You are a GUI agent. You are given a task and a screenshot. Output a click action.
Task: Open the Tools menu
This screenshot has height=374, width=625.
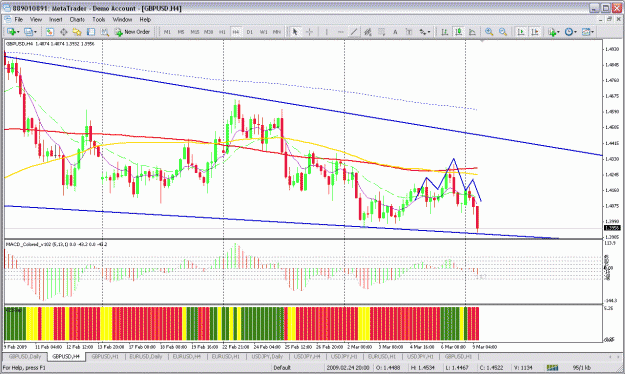pyautogui.click(x=98, y=19)
